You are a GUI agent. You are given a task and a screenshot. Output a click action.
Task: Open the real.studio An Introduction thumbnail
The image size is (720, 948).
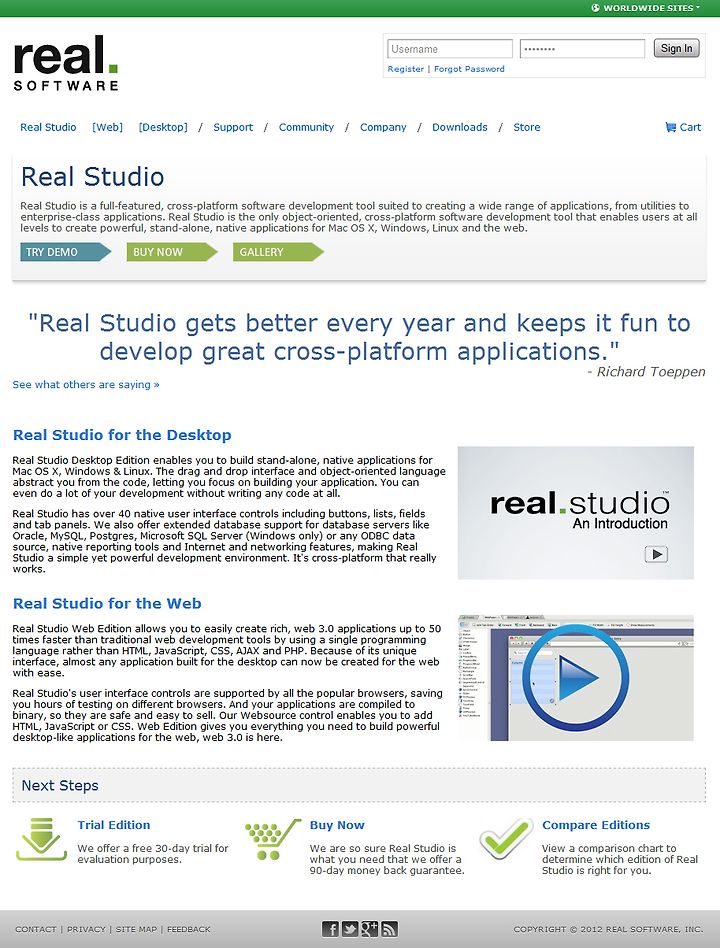coord(576,513)
